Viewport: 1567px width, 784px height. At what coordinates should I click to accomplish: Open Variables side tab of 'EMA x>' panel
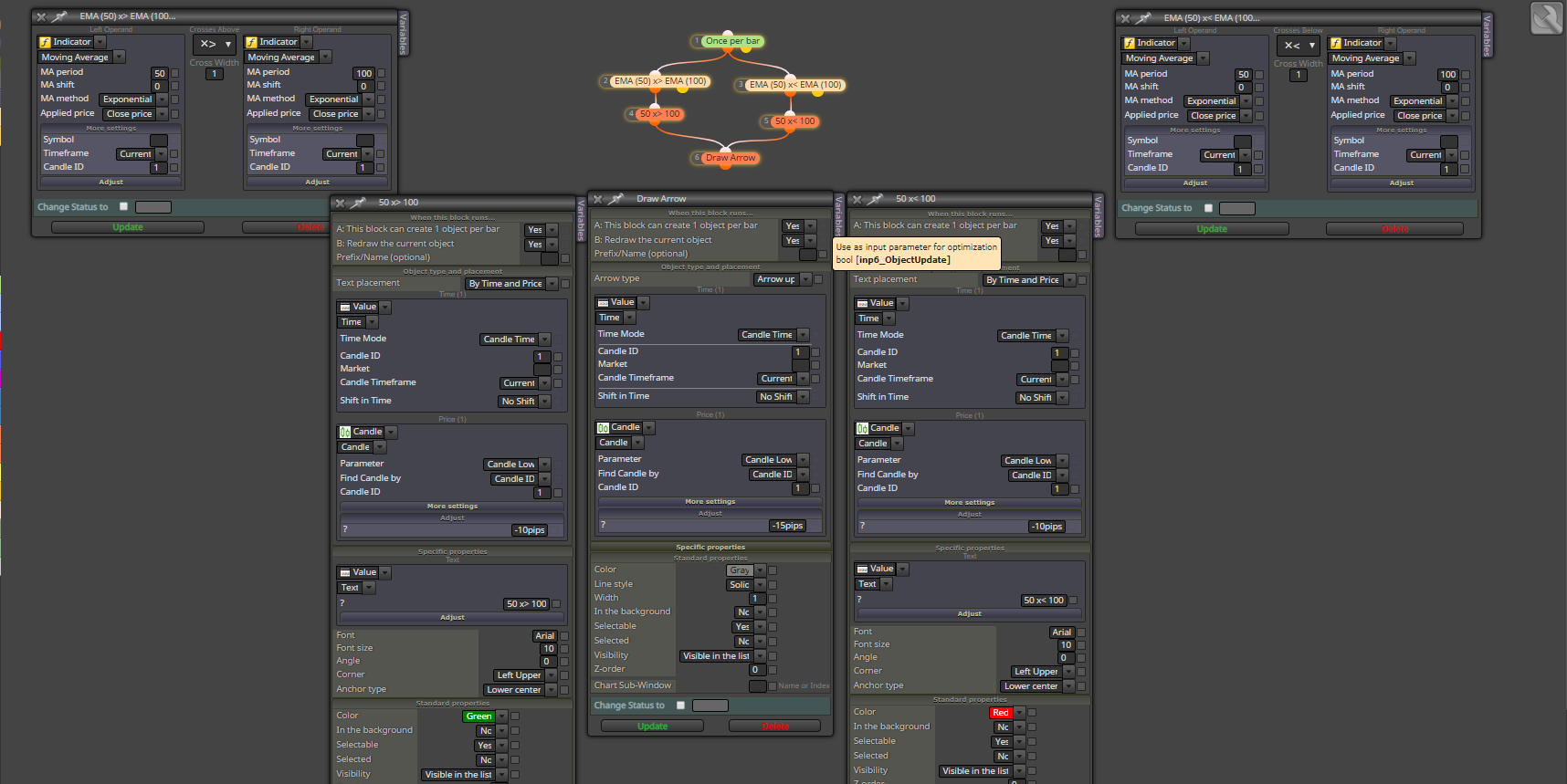tap(403, 34)
